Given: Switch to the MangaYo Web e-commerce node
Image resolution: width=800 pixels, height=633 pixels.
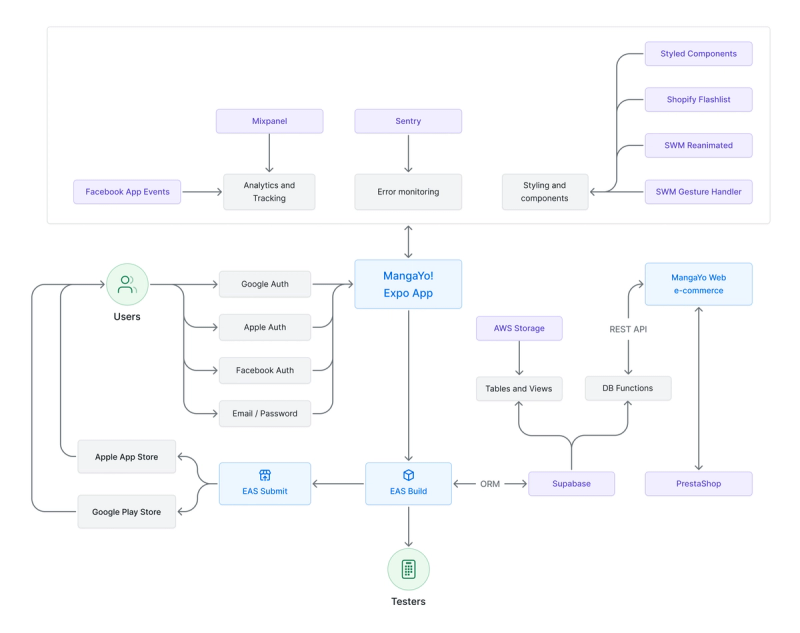Looking at the screenshot, I should pyautogui.click(x=699, y=284).
